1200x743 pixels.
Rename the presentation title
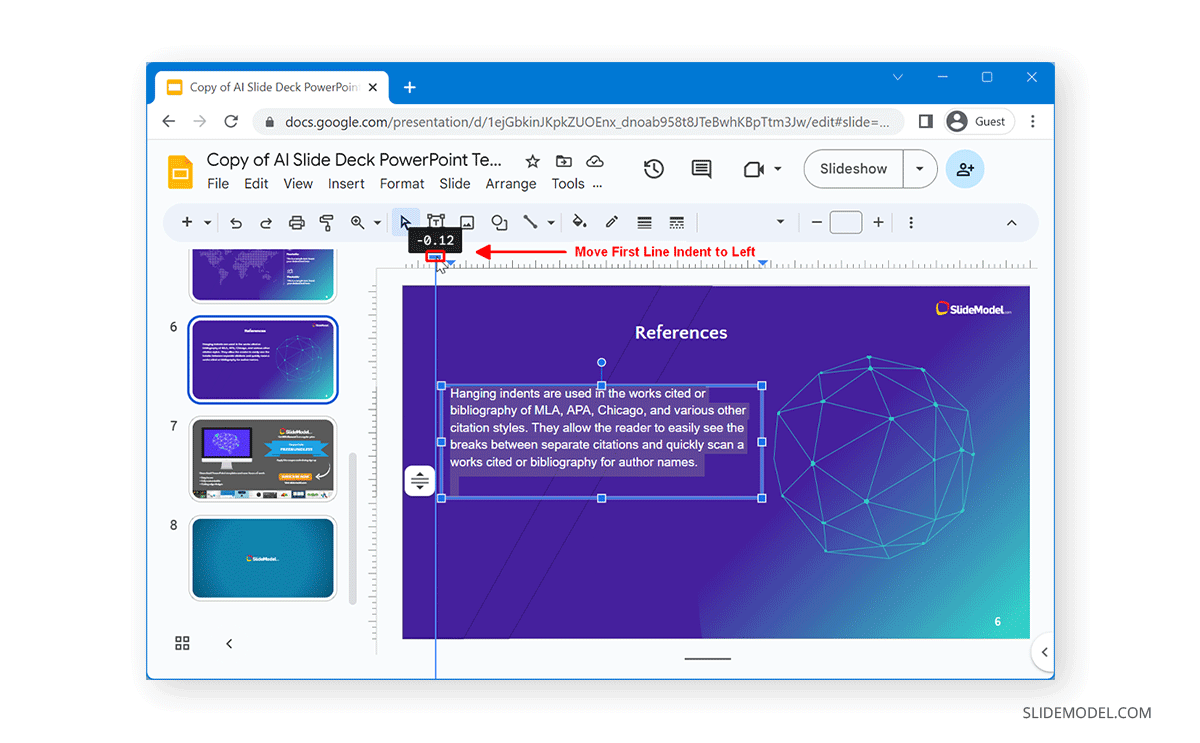click(355, 160)
